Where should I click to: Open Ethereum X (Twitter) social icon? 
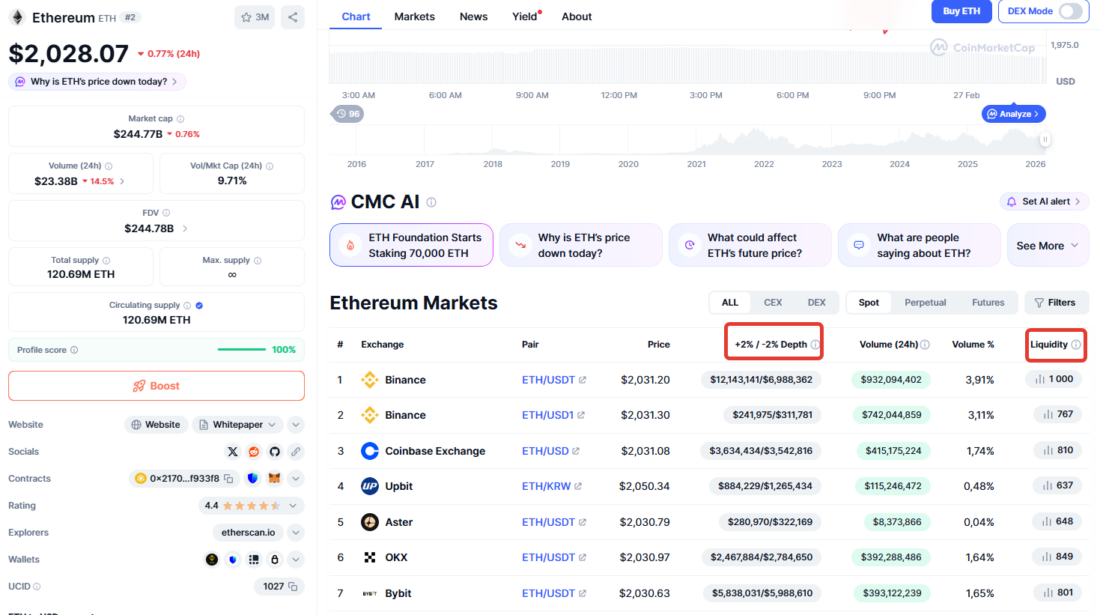232,452
